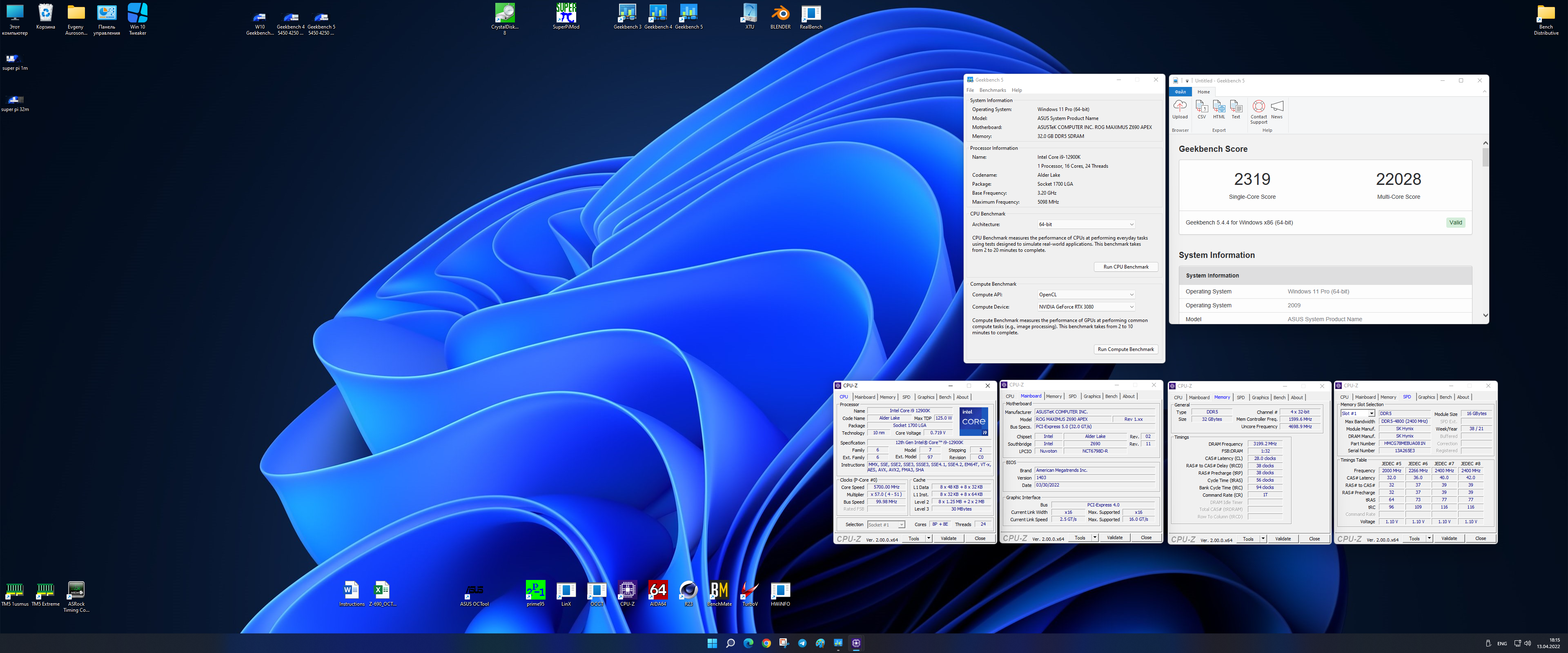Select the prime95 desktop icon
Screen dimensions: 1568x653
(x=535, y=593)
